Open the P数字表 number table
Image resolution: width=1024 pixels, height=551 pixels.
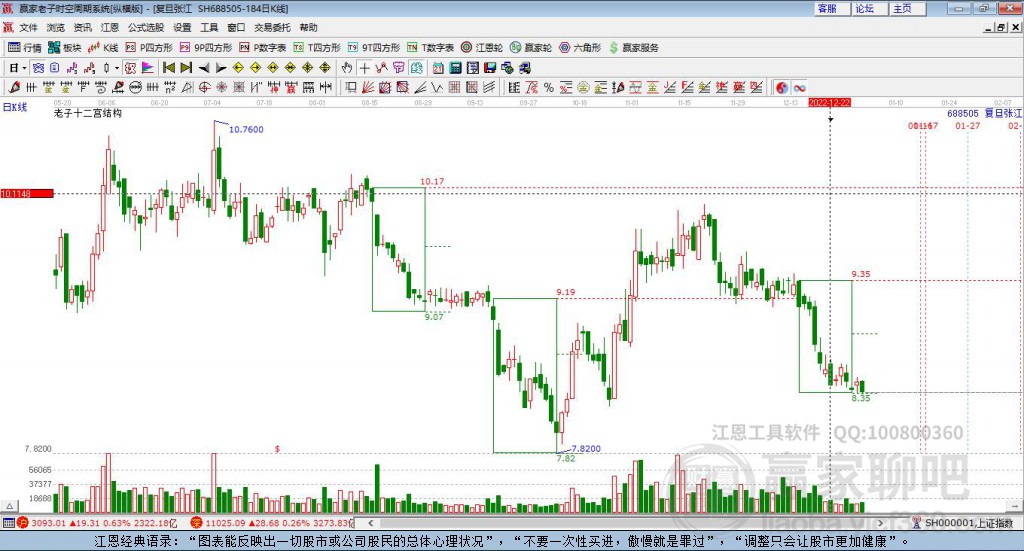tap(263, 47)
